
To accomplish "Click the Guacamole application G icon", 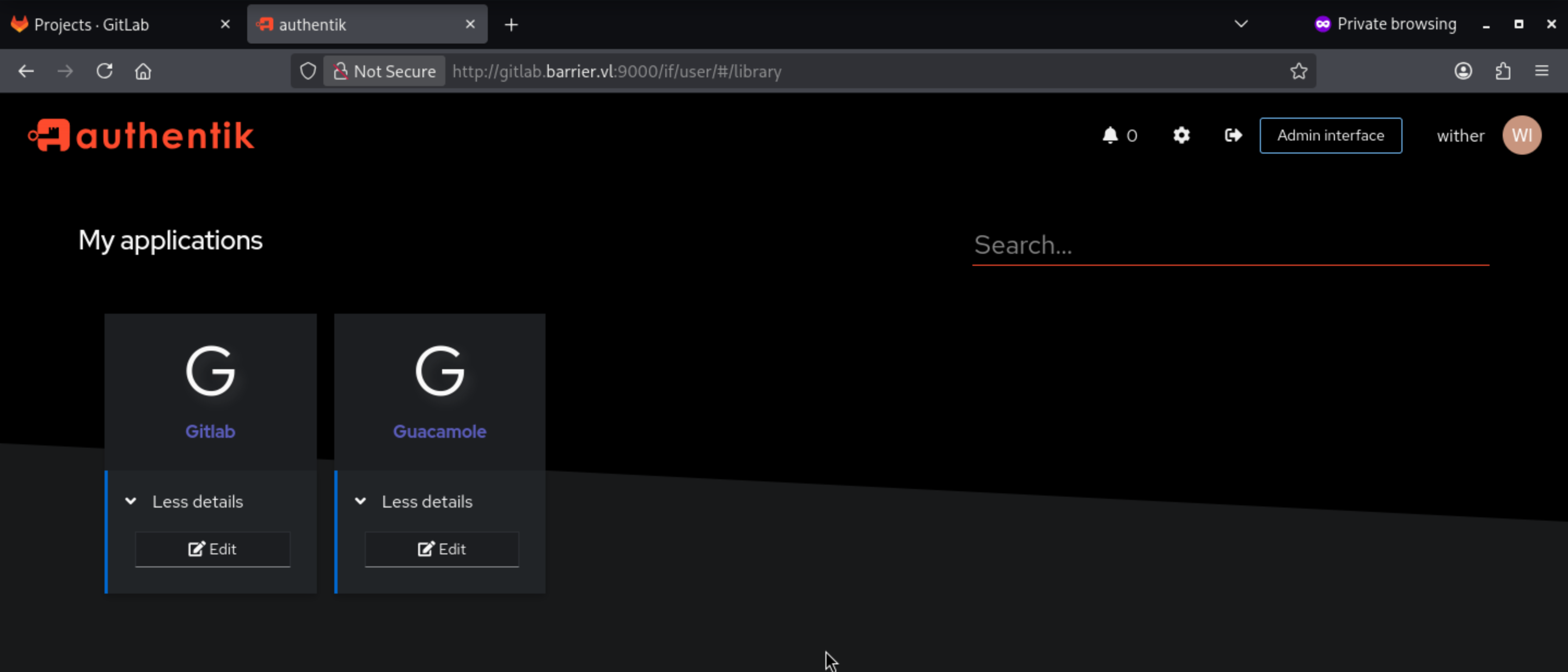I will 439,371.
